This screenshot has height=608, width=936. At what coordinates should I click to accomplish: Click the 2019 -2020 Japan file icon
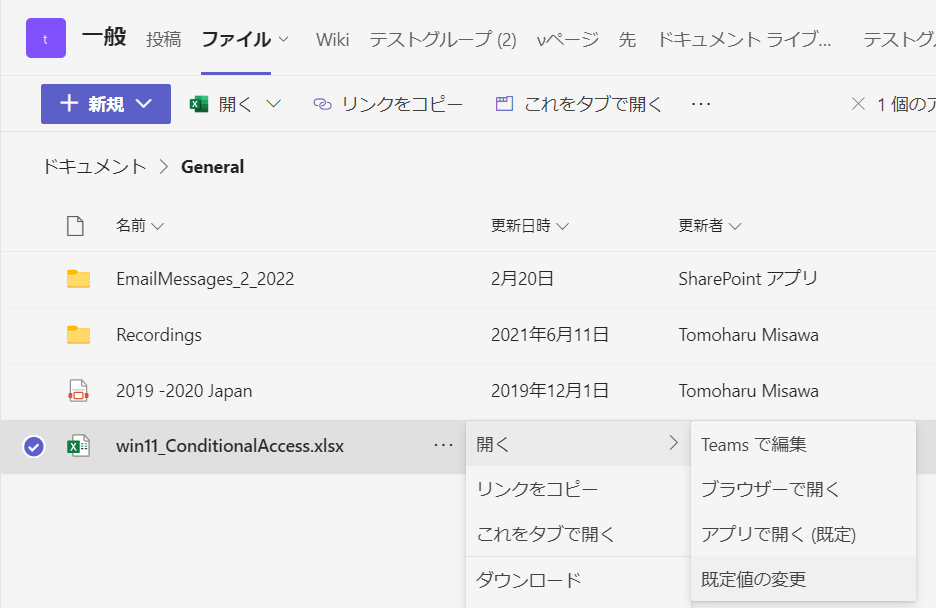tap(78, 391)
